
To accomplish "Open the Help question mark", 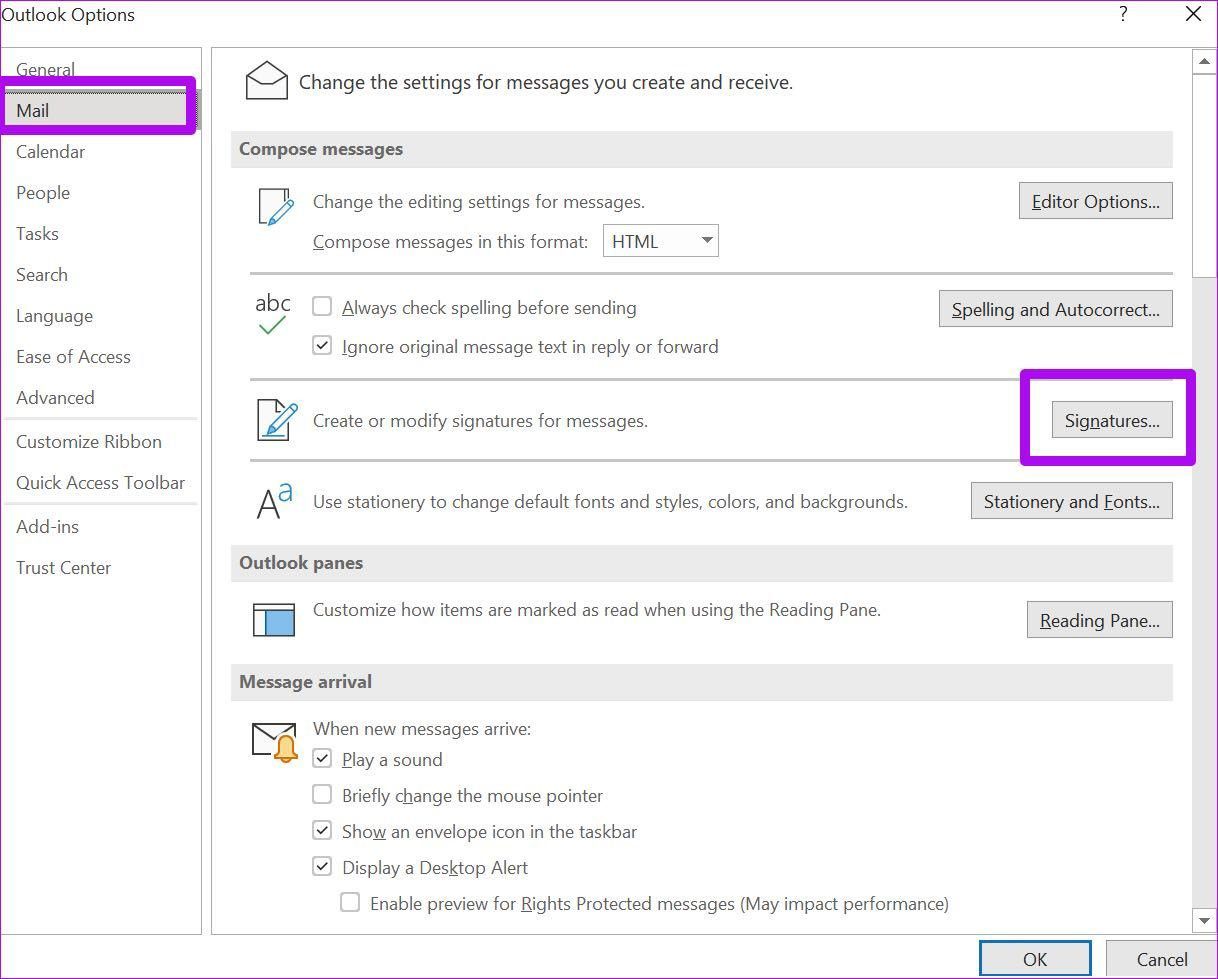I will 1124,14.
